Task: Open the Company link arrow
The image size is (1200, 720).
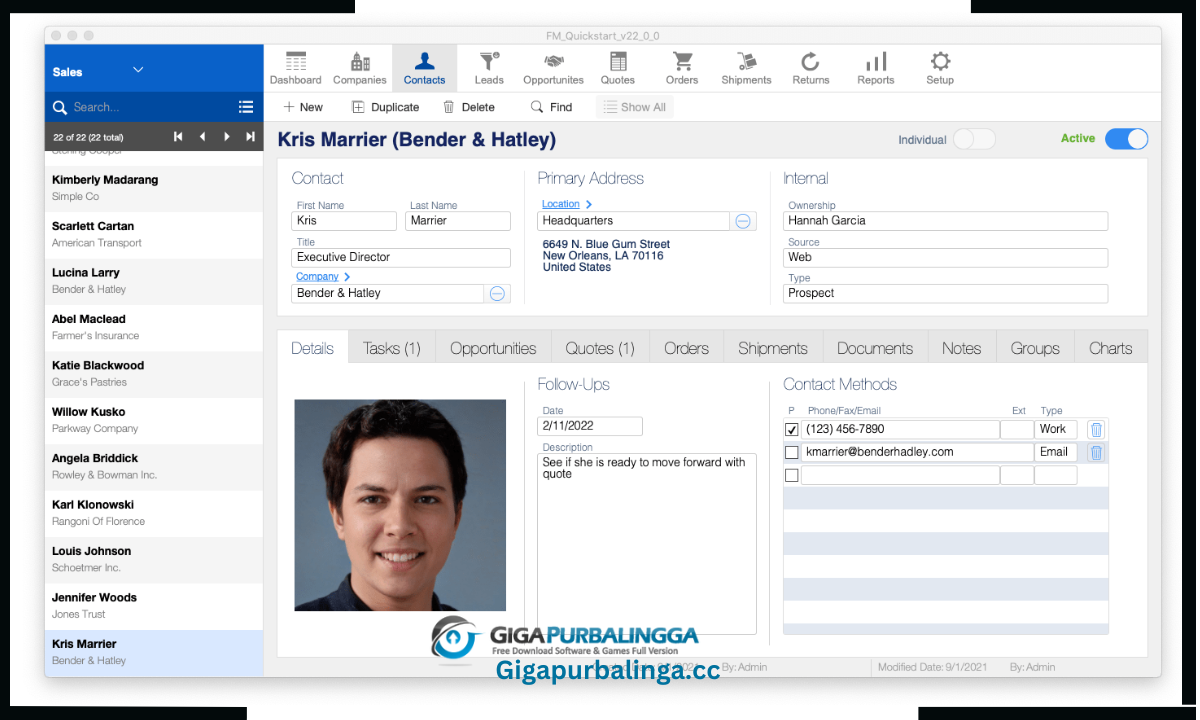Action: pos(347,277)
